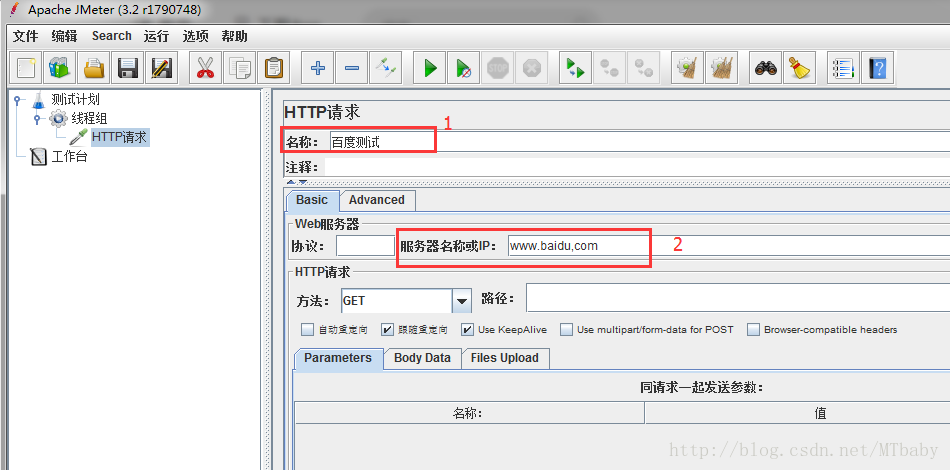Click the Clear All double-broom icon
This screenshot has height=470, width=950.
[x=721, y=67]
